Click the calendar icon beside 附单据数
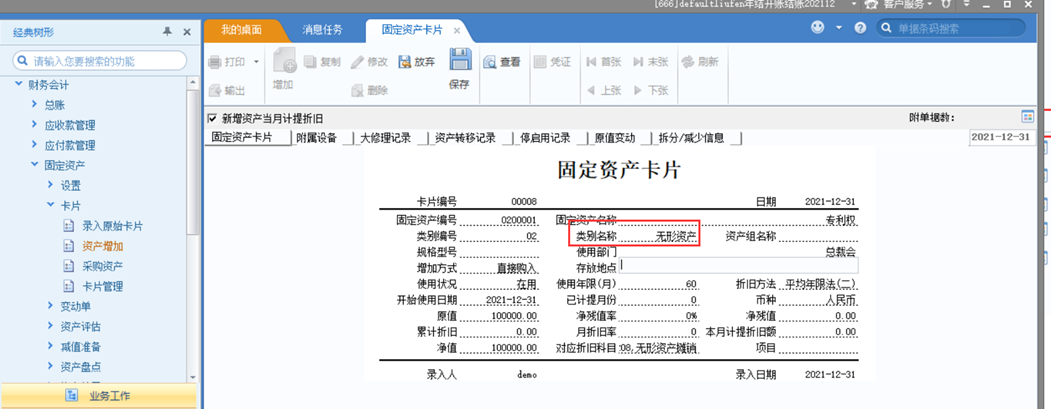Viewport: 1051px width, 409px height. tap(1028, 117)
